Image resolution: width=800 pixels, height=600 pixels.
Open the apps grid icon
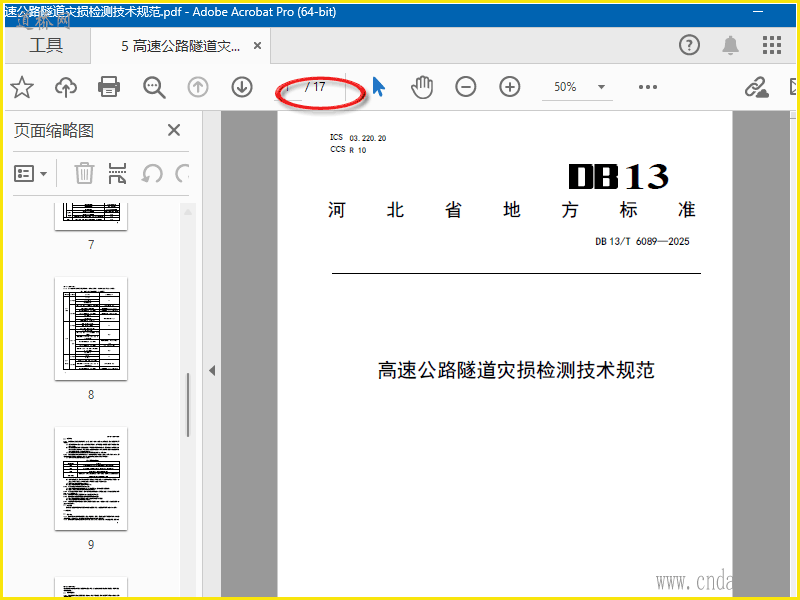point(772,45)
